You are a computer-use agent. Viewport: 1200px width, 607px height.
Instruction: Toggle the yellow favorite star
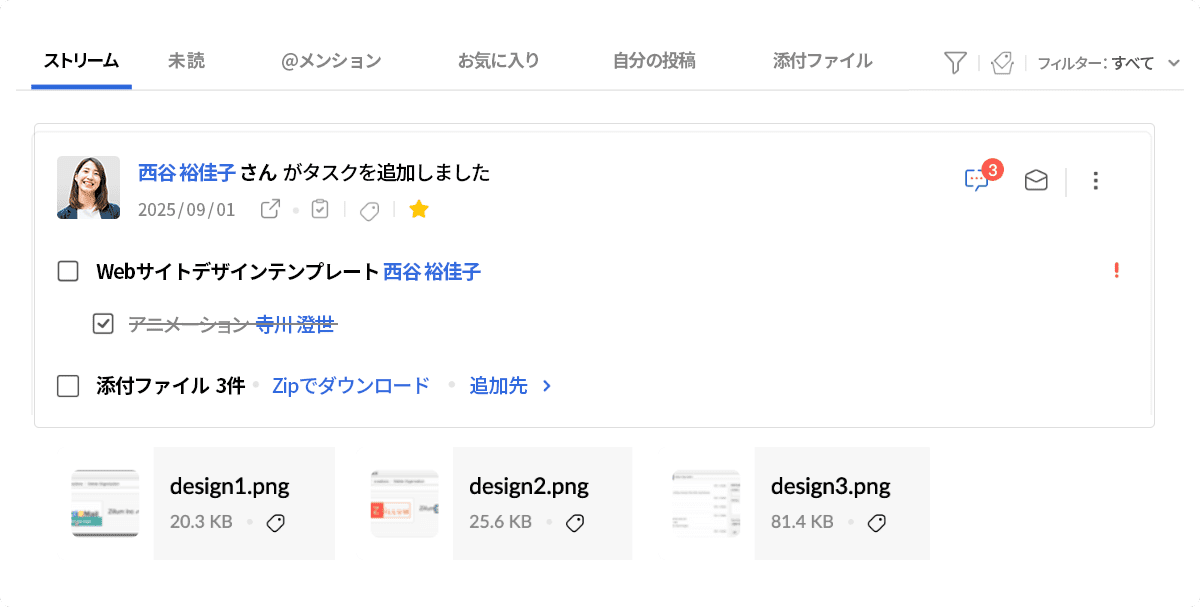point(419,209)
